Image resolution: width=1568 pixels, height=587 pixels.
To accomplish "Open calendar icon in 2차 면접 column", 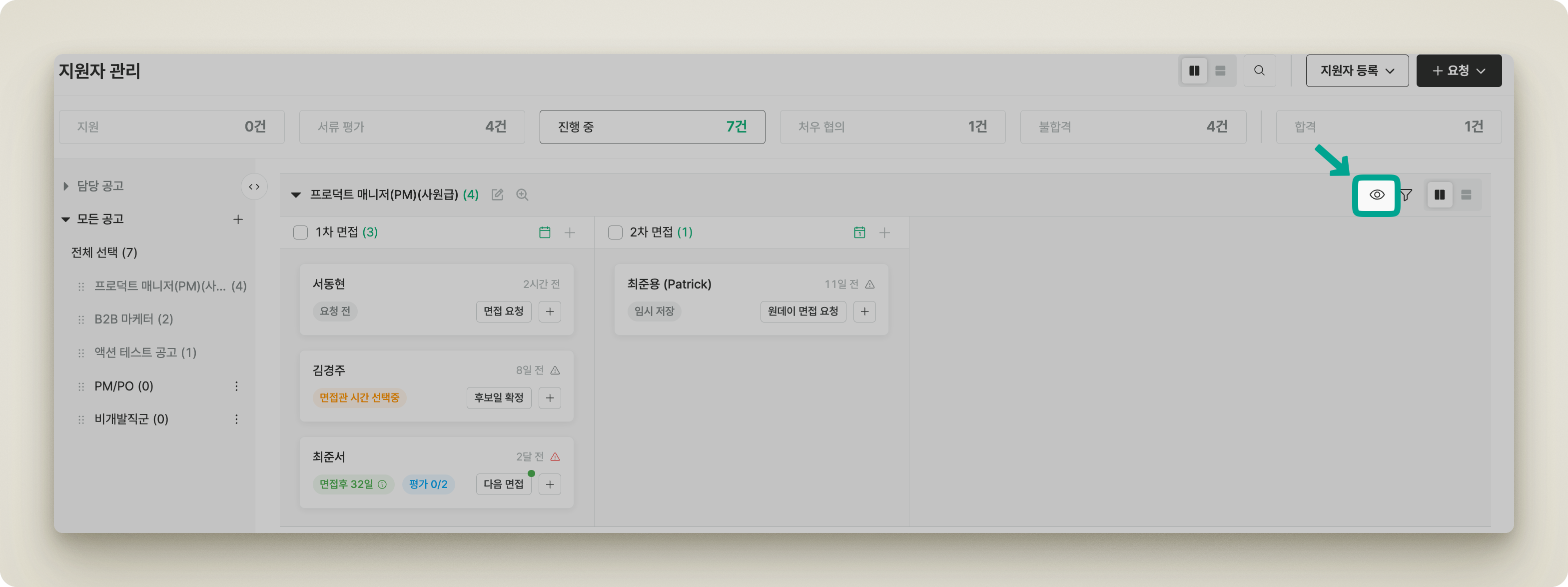I will tap(859, 232).
